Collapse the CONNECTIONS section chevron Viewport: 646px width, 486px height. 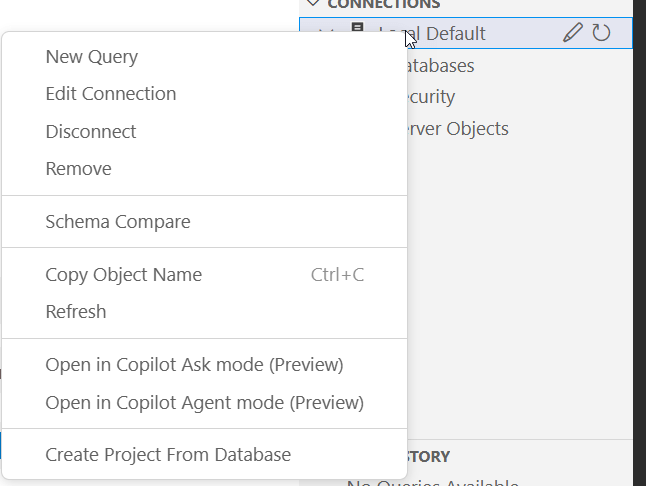313,4
